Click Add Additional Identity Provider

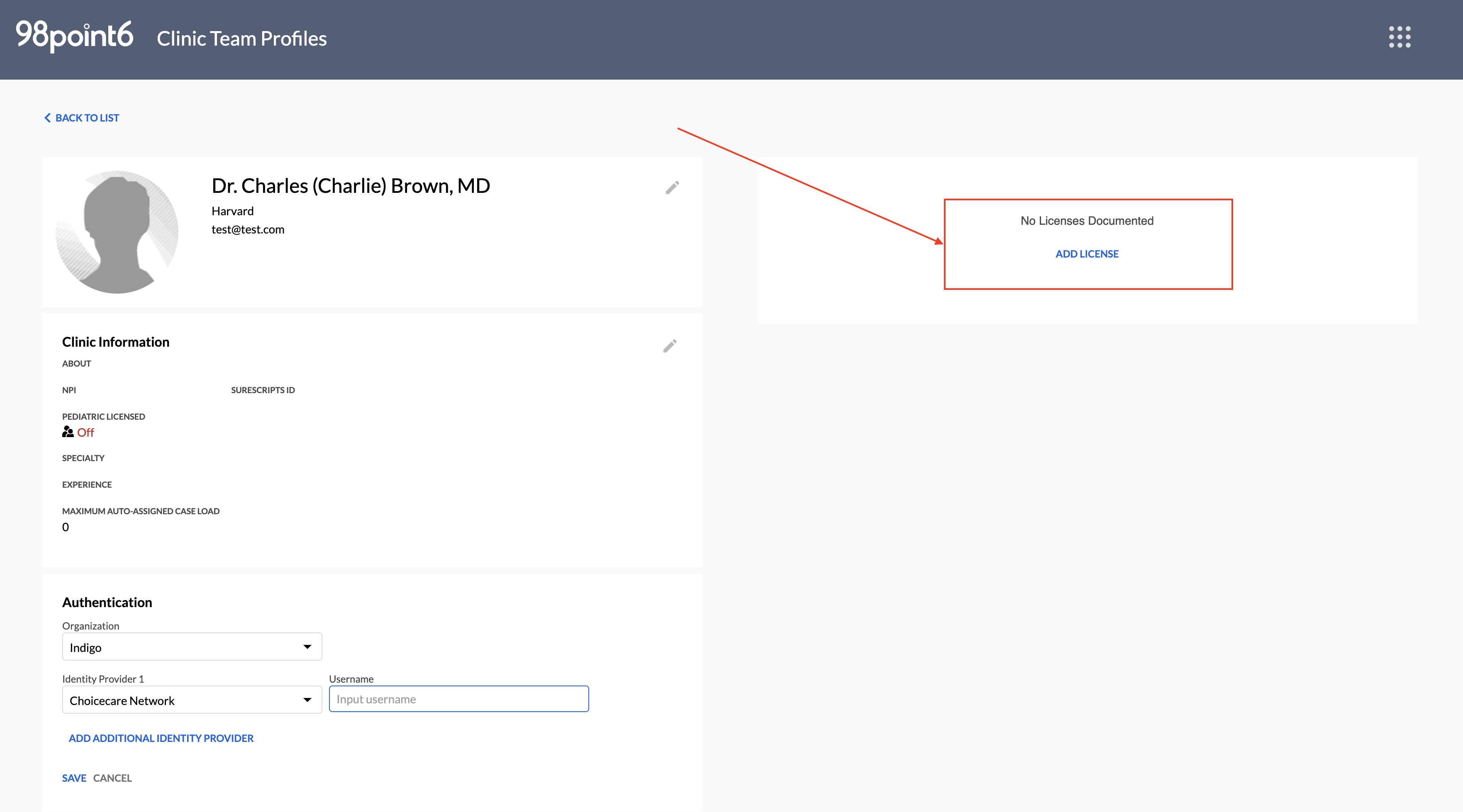click(161, 738)
